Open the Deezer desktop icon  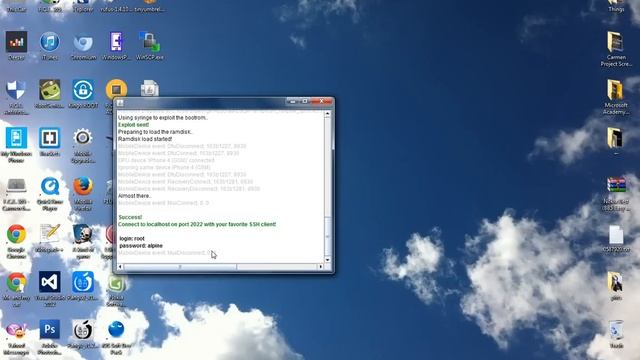tap(16, 42)
